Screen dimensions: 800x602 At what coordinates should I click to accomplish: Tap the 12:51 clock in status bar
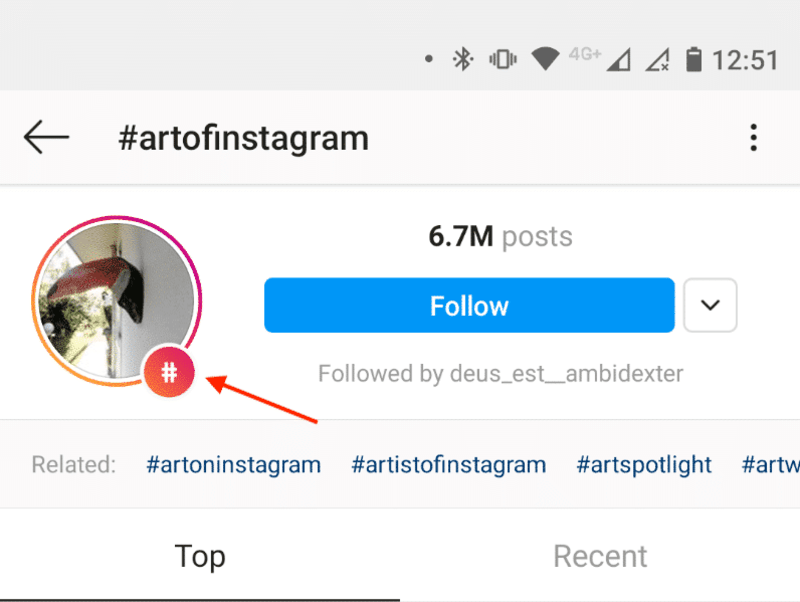[x=745, y=60]
